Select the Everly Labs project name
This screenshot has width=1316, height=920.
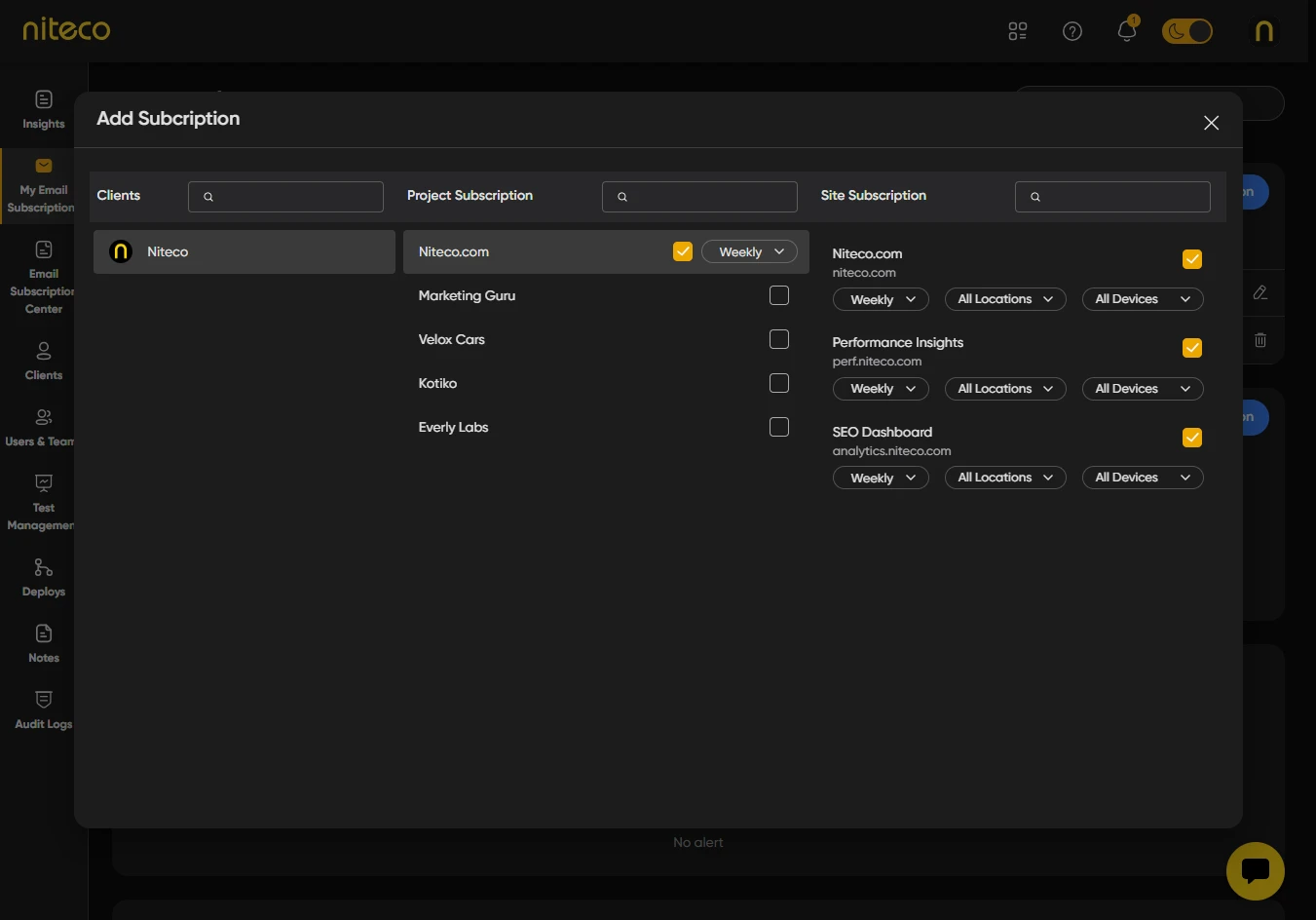pos(453,427)
